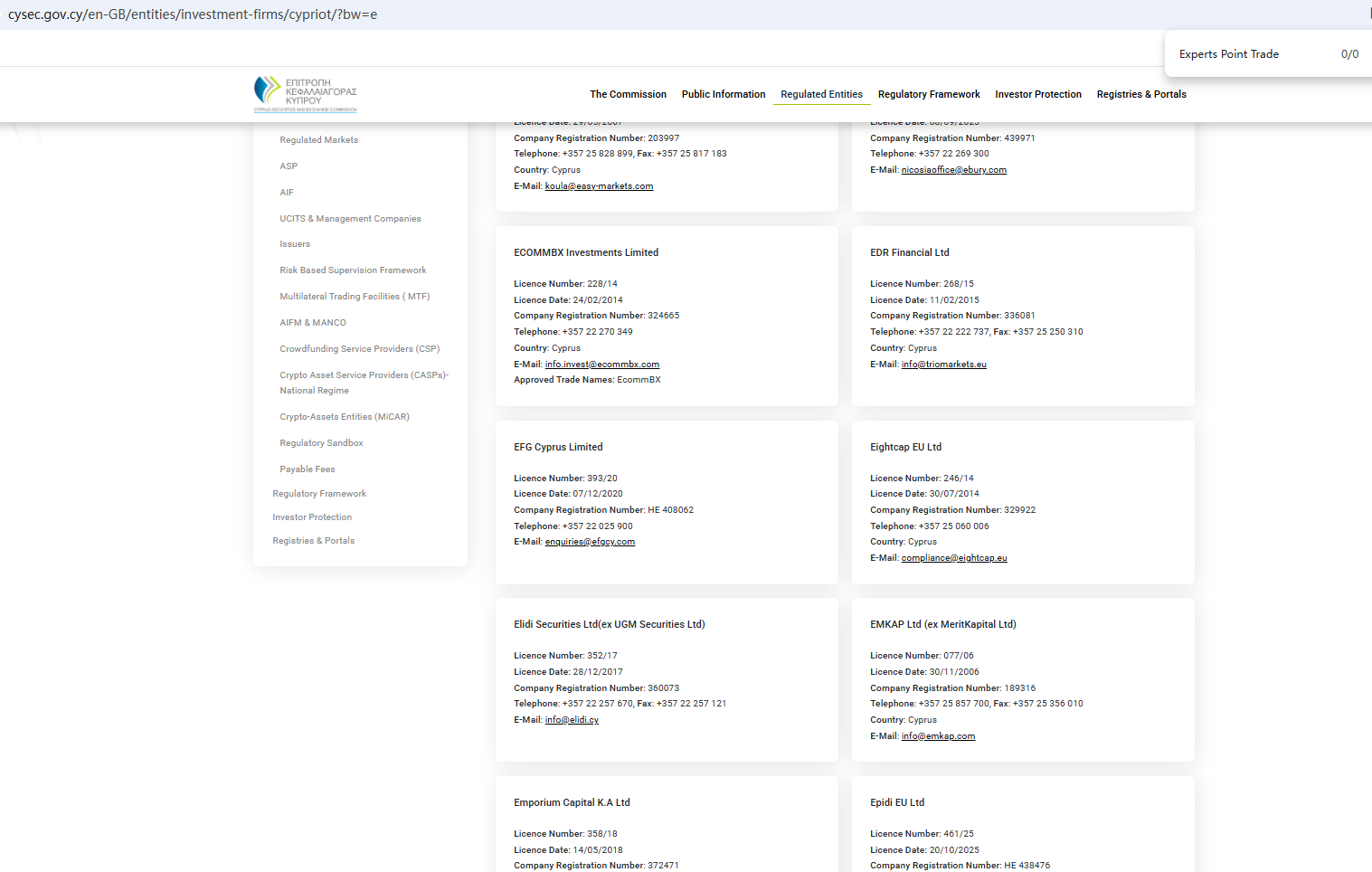The height and width of the screenshot is (872, 1372).
Task: Open Payable Fees in sidebar
Action: tap(307, 469)
